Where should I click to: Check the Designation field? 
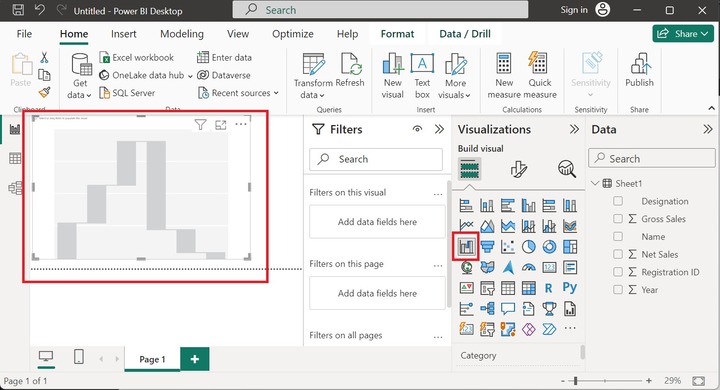pos(618,201)
